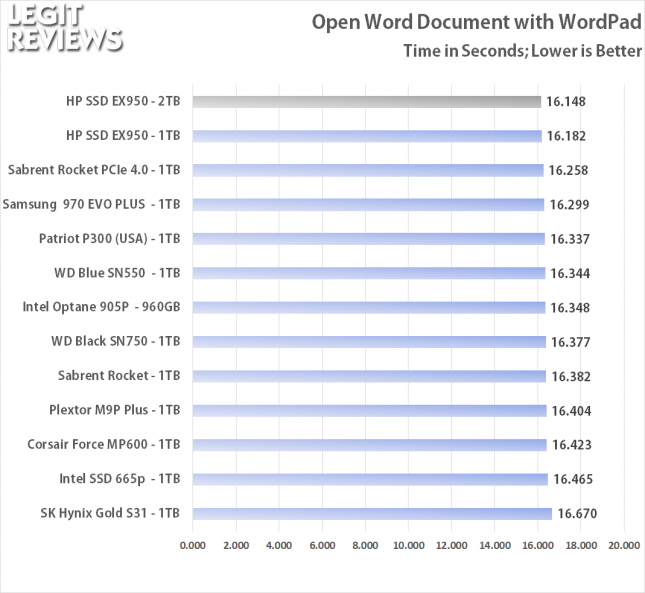Click the WD Blue SN550 bar

pyautogui.click(x=369, y=273)
